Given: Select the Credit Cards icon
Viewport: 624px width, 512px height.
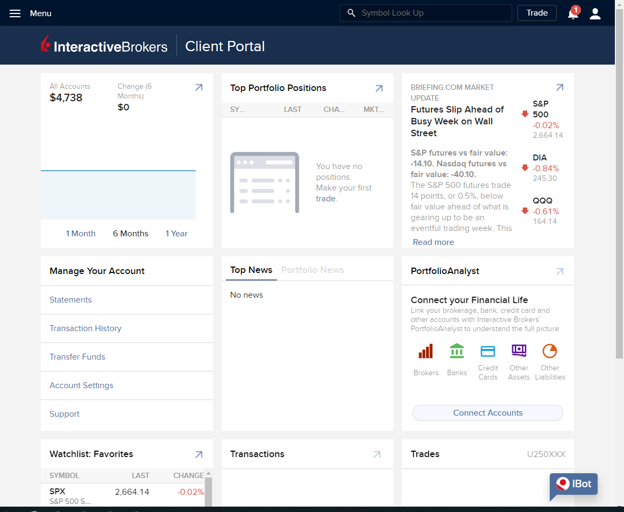Looking at the screenshot, I should coord(488,351).
